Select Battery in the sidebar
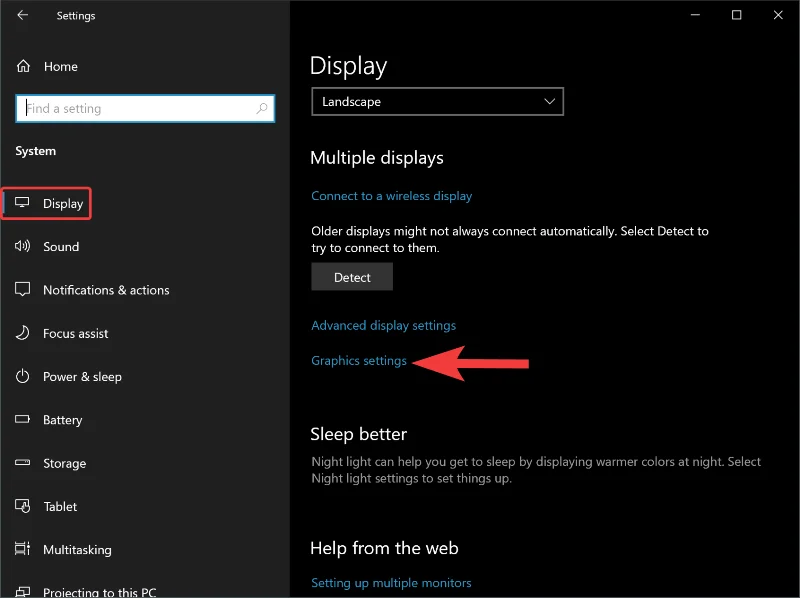This screenshot has height=598, width=800. [x=62, y=419]
